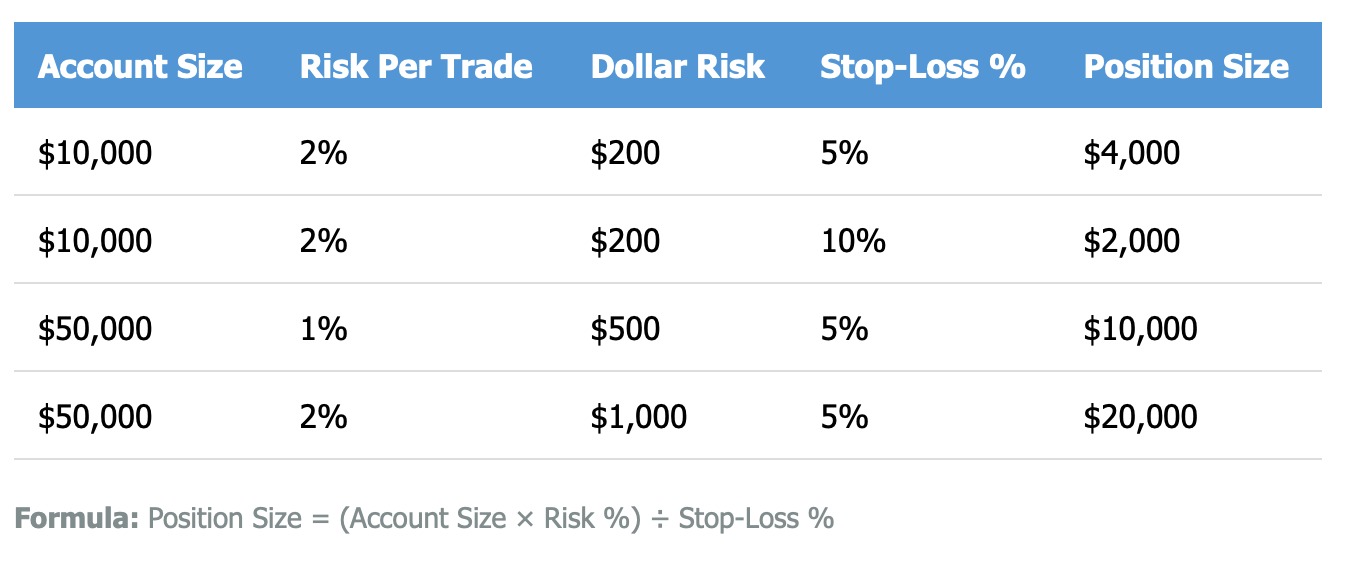Click the Position Size formula text
Image resolution: width=1354 pixels, height=567 pixels.
coord(490,519)
